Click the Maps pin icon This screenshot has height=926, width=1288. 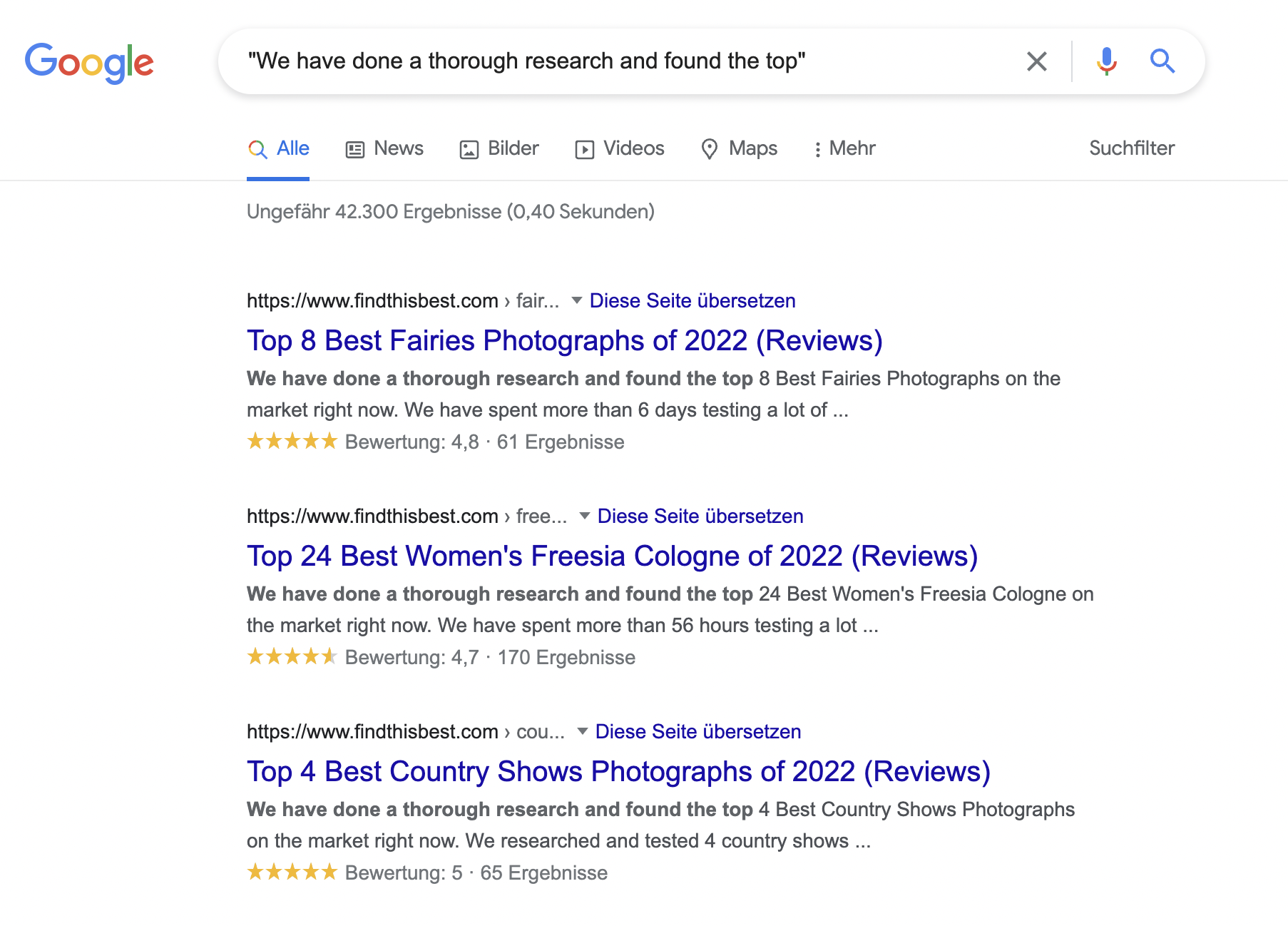709,149
